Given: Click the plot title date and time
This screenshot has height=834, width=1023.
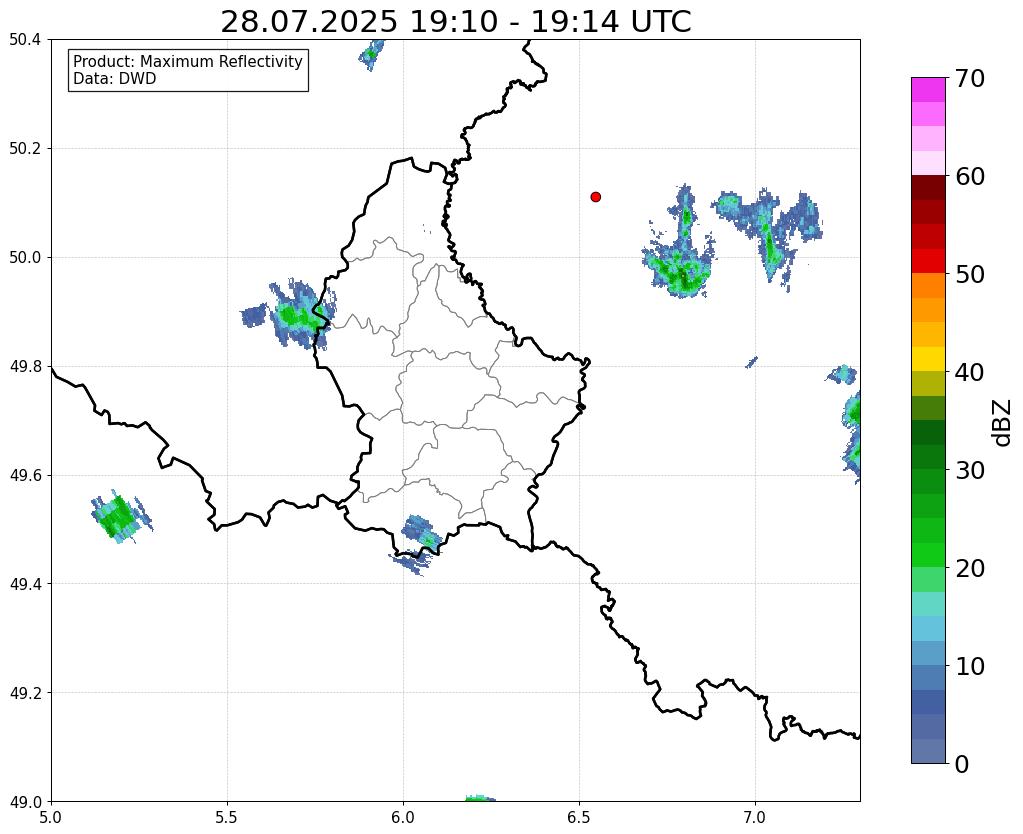Looking at the screenshot, I should (x=455, y=22).
